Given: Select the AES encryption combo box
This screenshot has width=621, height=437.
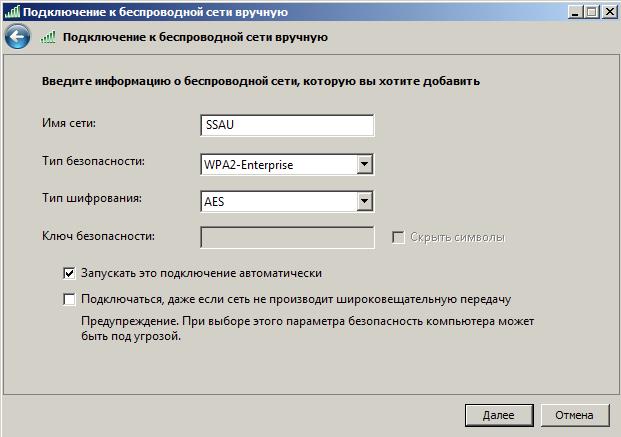Looking at the screenshot, I should (287, 201).
